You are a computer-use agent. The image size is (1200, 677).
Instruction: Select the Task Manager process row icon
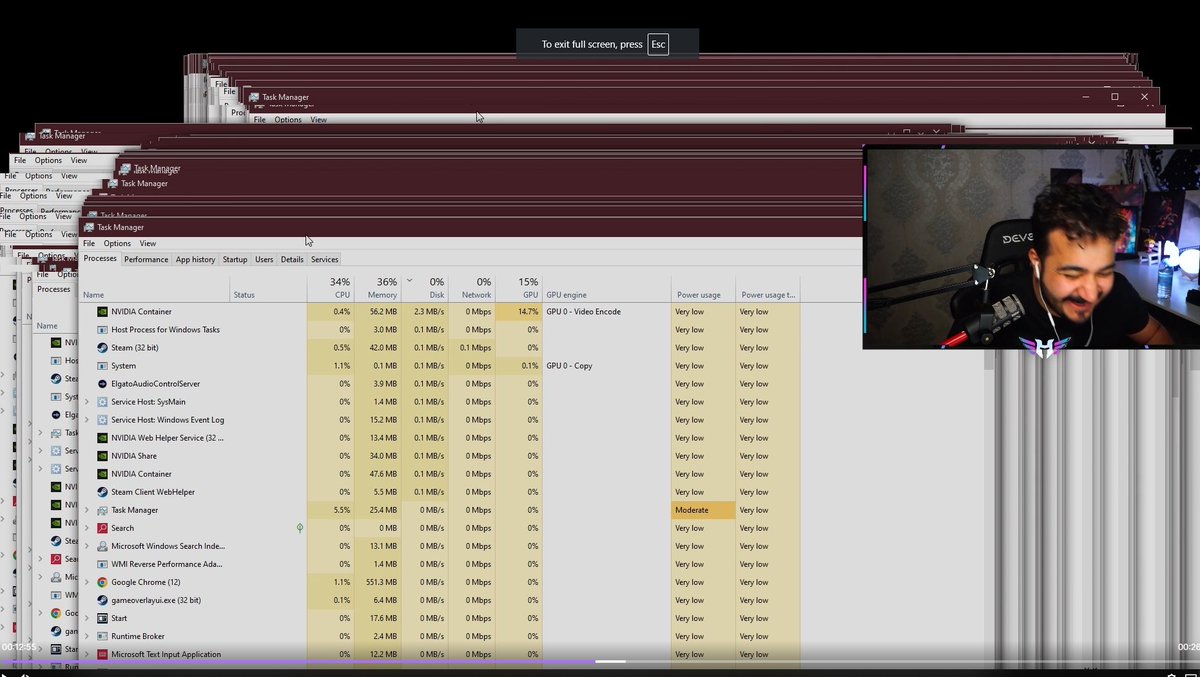(x=102, y=510)
